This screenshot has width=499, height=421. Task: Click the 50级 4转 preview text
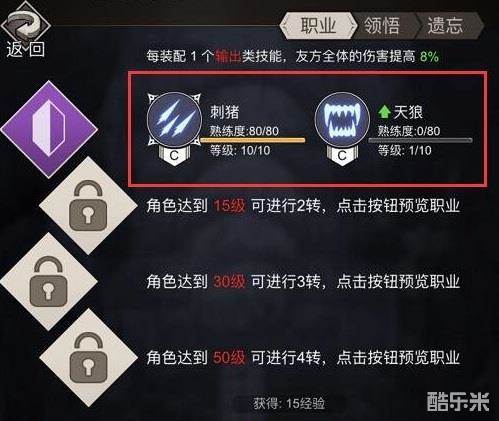pos(303,357)
